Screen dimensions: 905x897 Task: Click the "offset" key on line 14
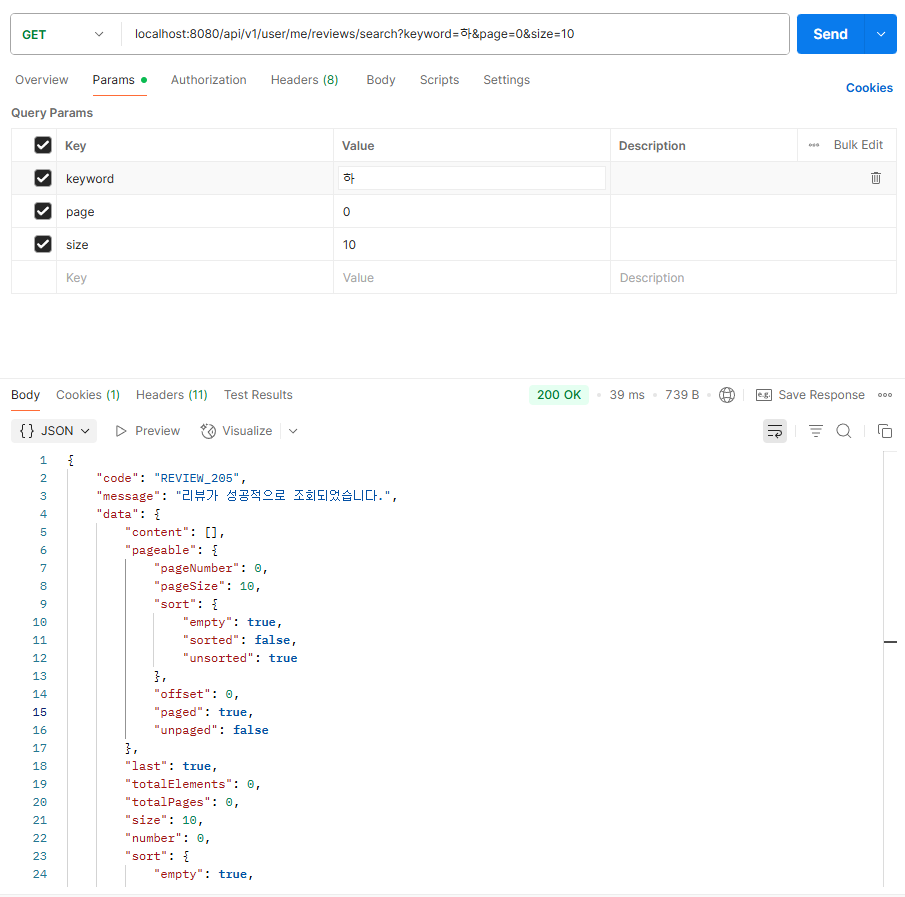[182, 694]
